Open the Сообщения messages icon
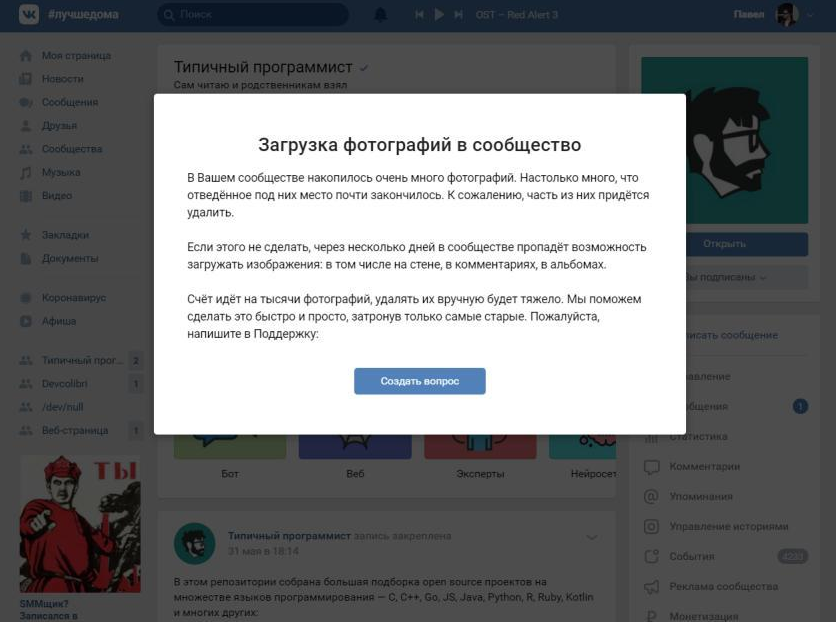 click(x=26, y=102)
